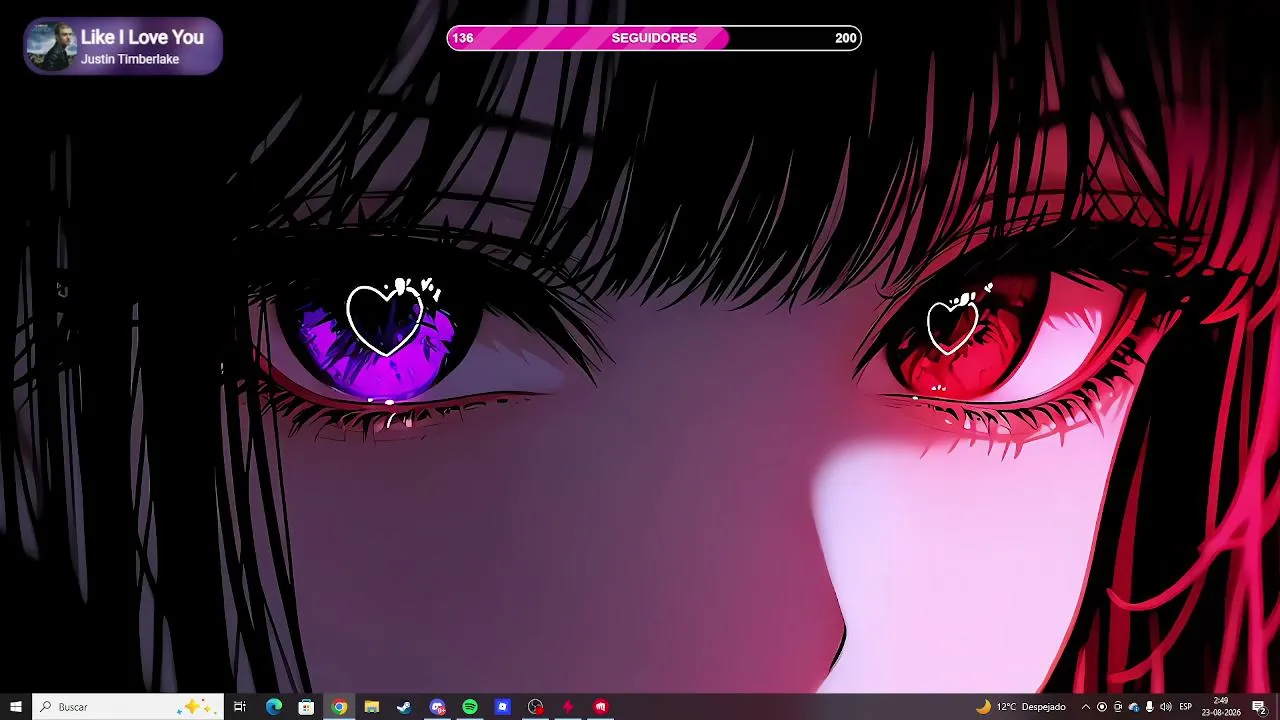Screen dimensions: 1280x720
Task: Click the Buscar search box on the taskbar
Action: tap(128, 707)
